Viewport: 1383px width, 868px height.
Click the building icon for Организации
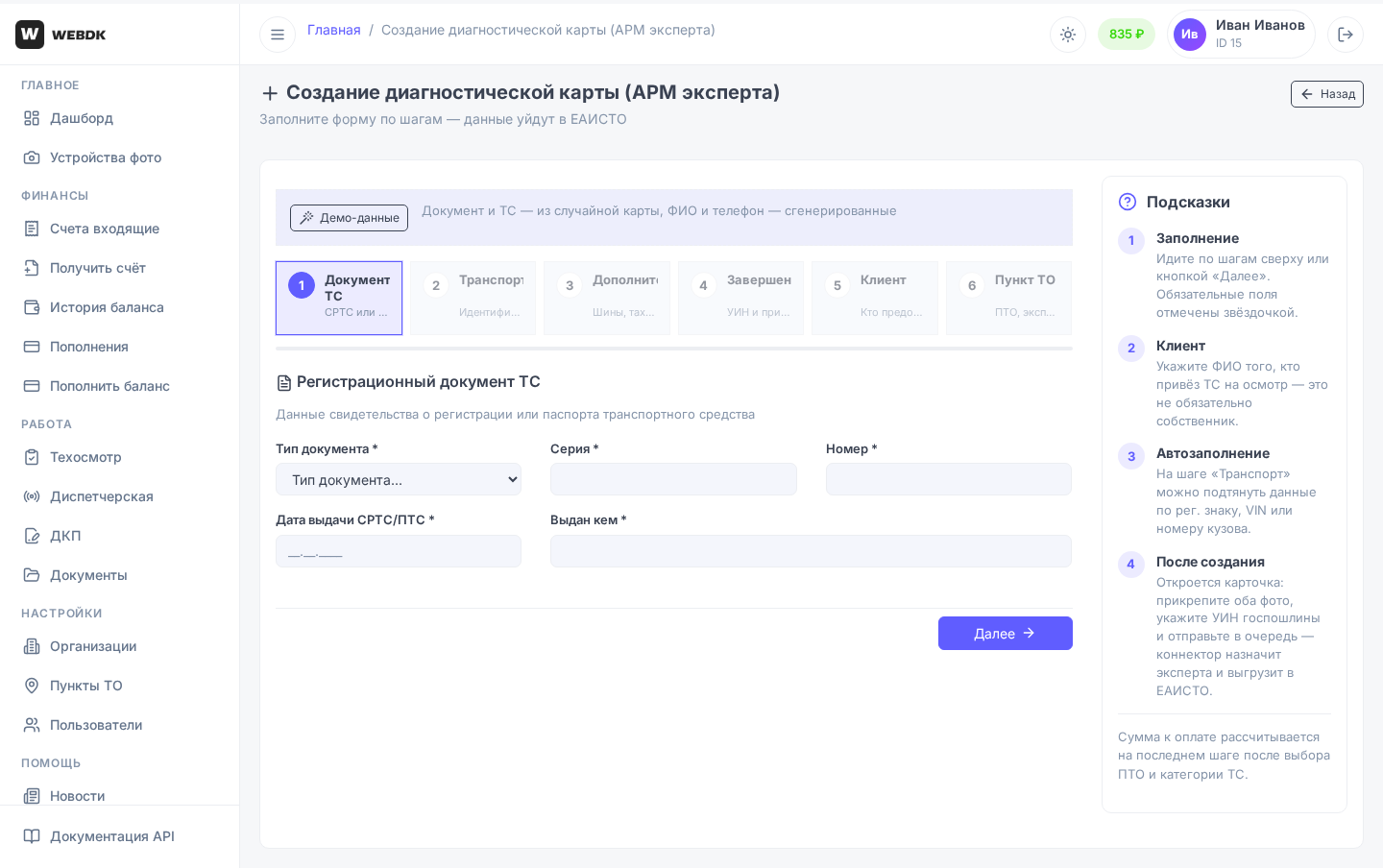point(32,646)
